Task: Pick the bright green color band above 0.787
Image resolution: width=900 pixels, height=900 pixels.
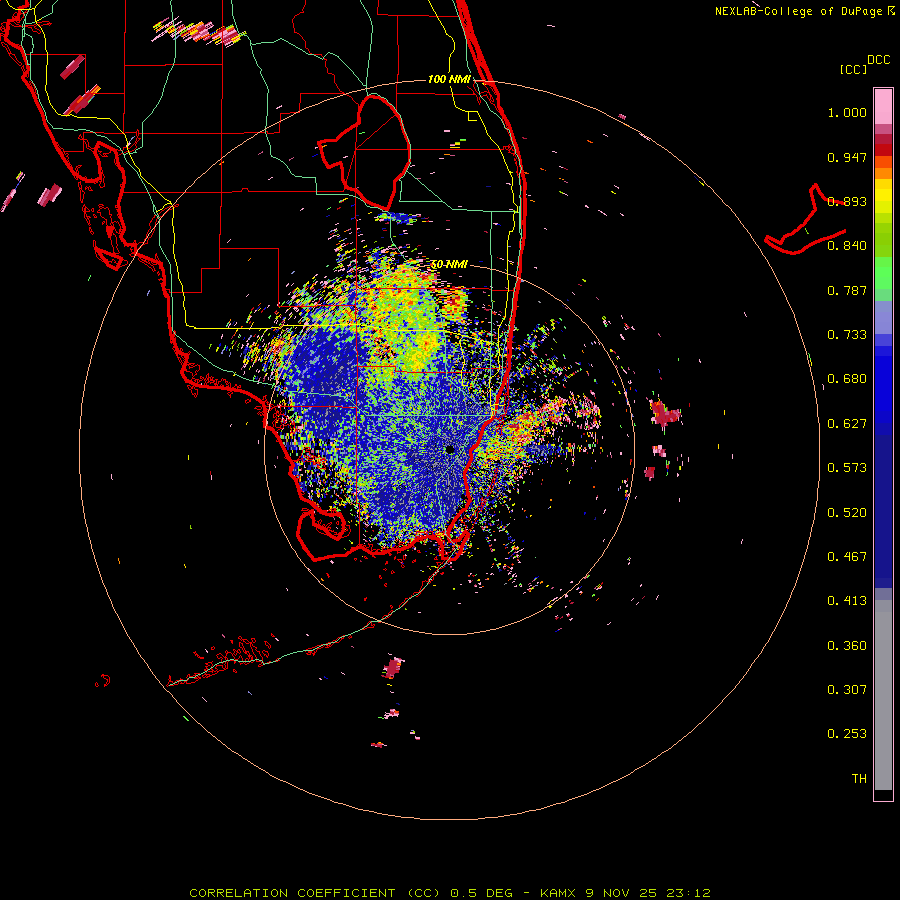Action: [x=883, y=273]
